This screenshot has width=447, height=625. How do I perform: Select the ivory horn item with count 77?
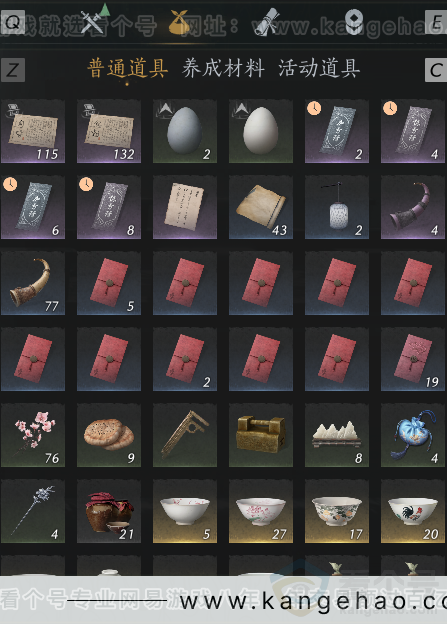pos(33,283)
